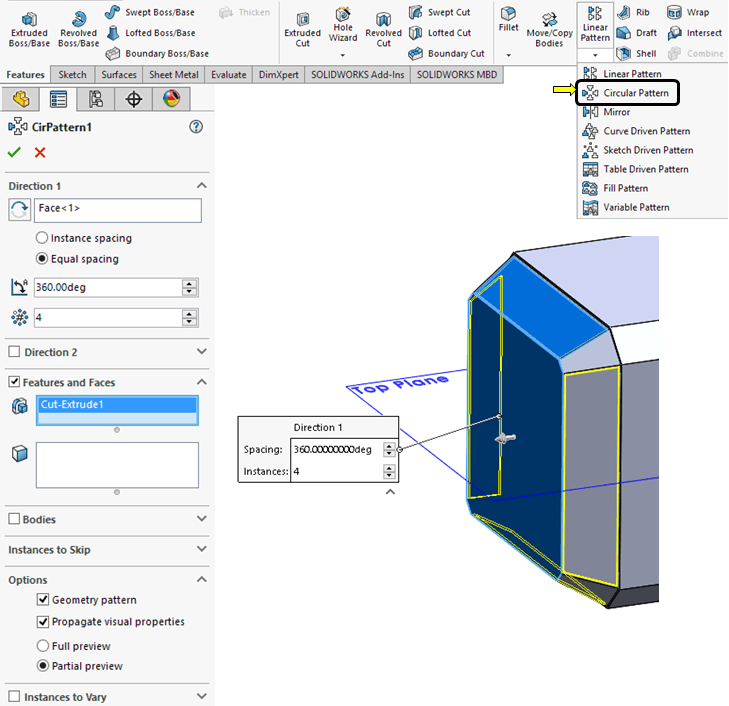The height and width of the screenshot is (706, 729).
Task: Expand the Instances to Skip section
Action: coord(202,550)
